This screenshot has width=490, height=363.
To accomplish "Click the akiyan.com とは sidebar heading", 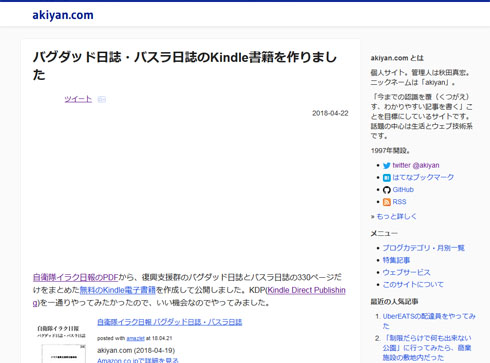I will [397, 58].
